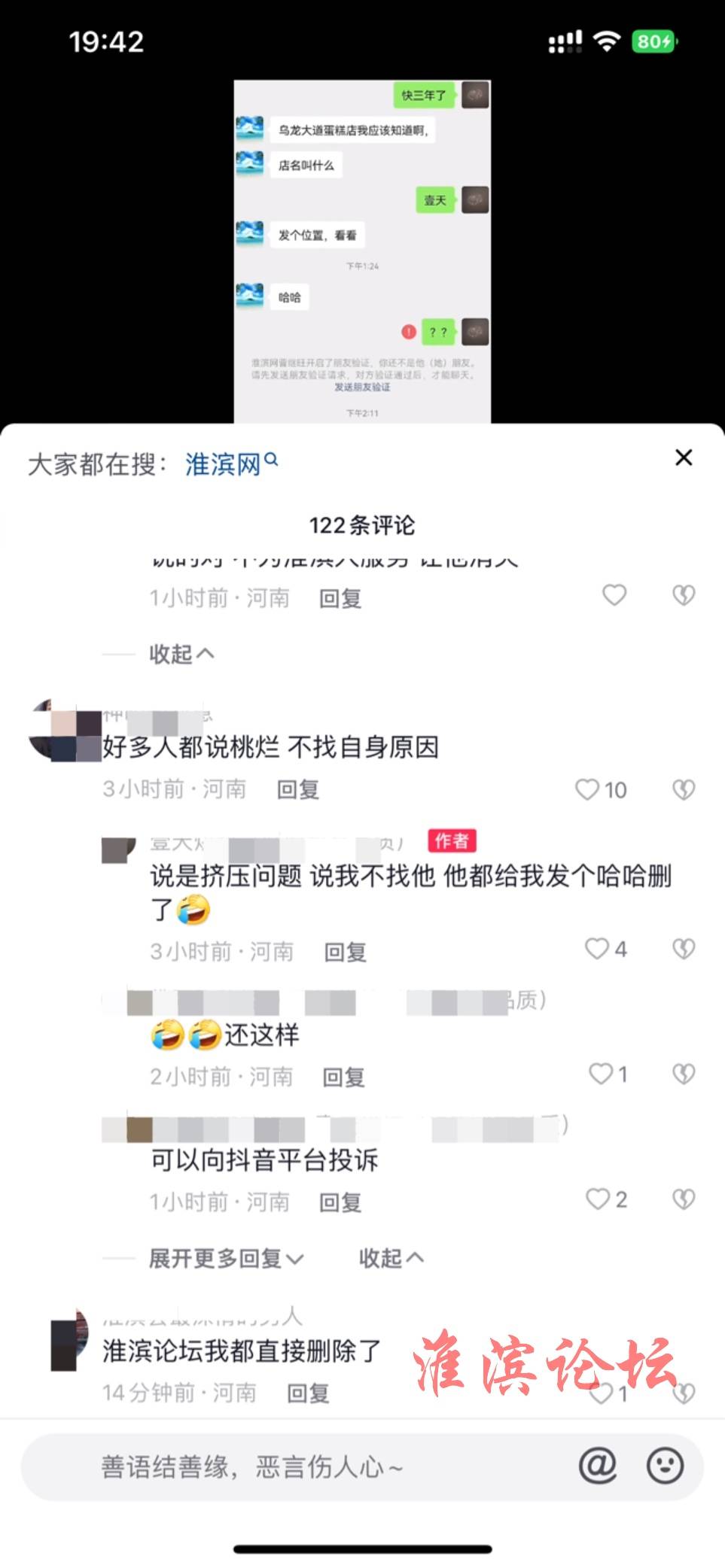The width and height of the screenshot is (725, 1568).
Task: Collapse the thread via 收起 beside 展开更多回复
Action: tap(391, 1258)
